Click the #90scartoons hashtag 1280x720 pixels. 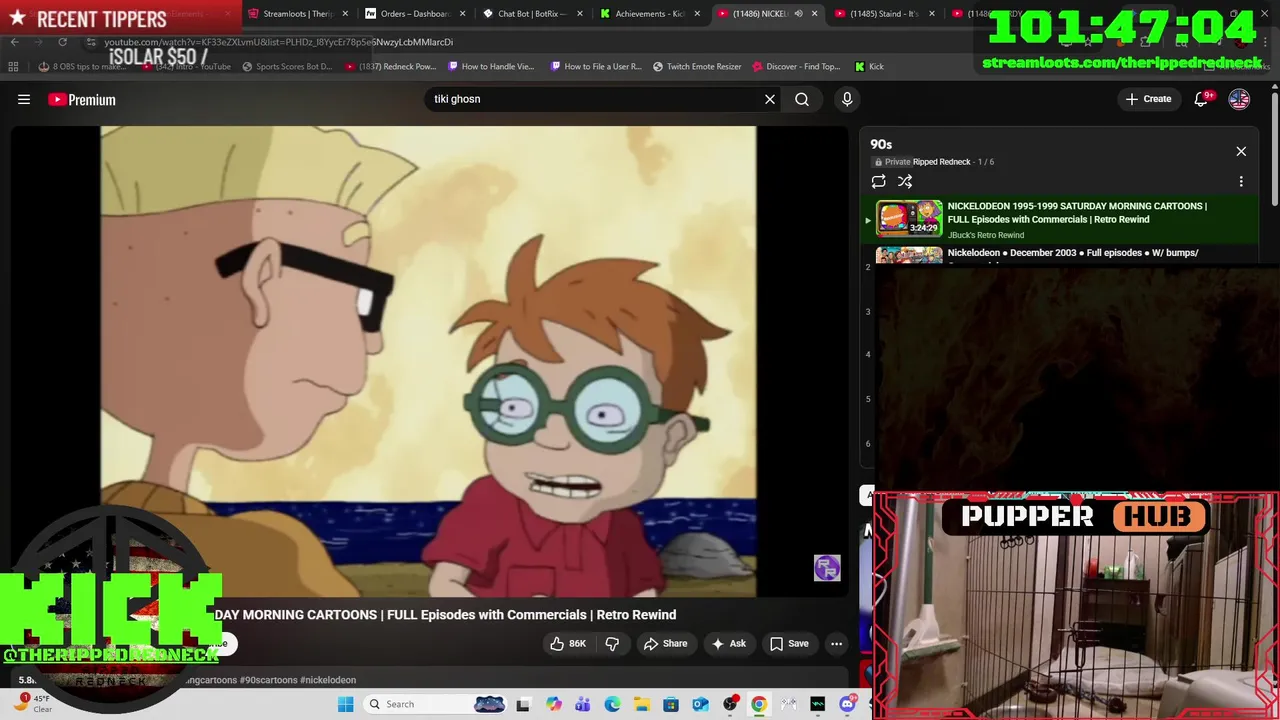pos(268,680)
